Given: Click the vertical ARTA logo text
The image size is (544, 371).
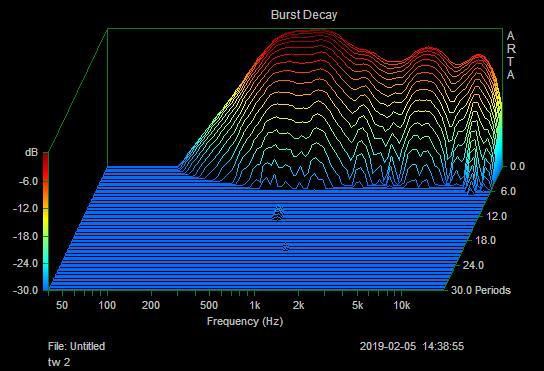Looking at the screenshot, I should point(510,55).
